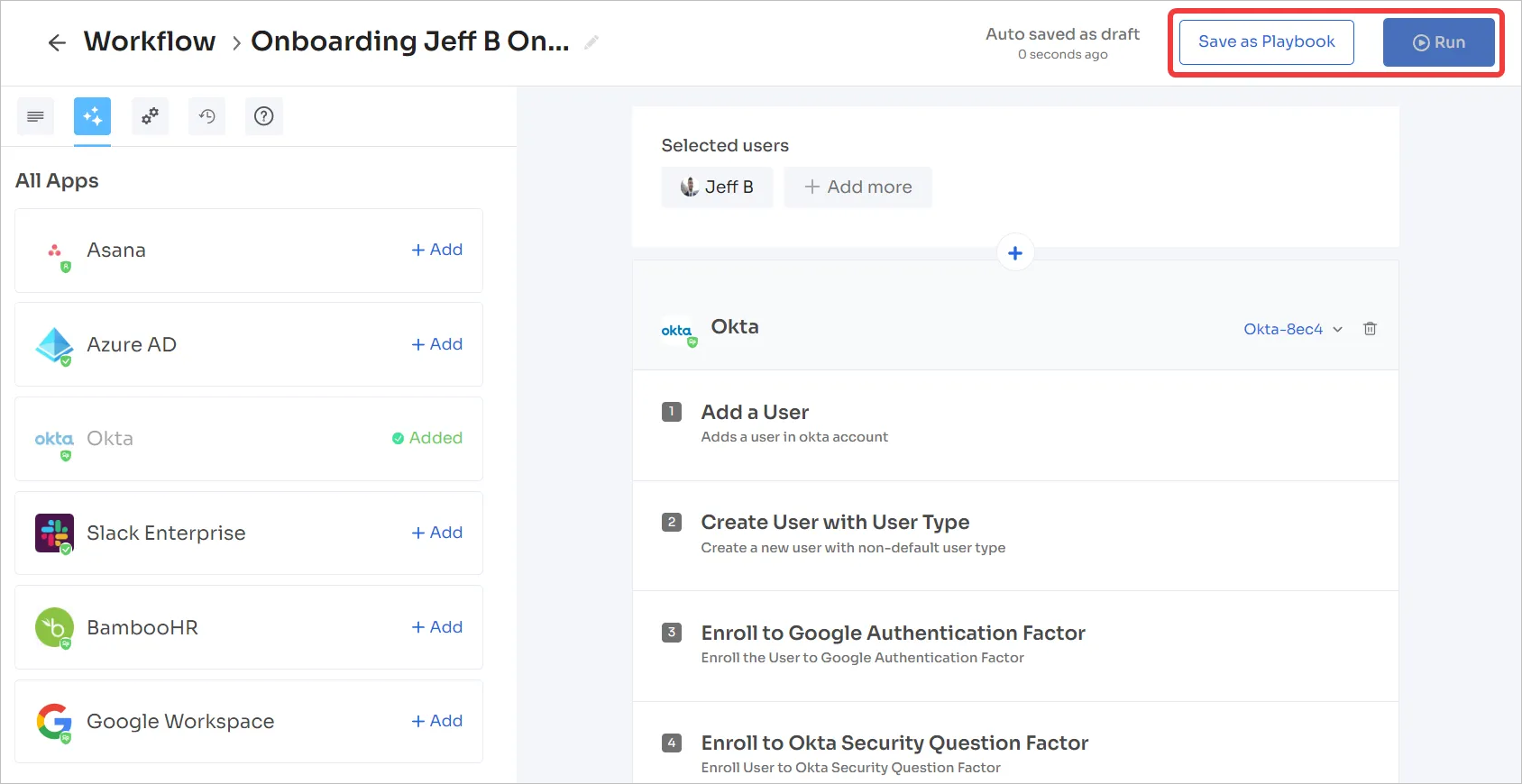Image resolution: width=1522 pixels, height=784 pixels.
Task: Click the Okta Added status
Action: click(x=427, y=438)
